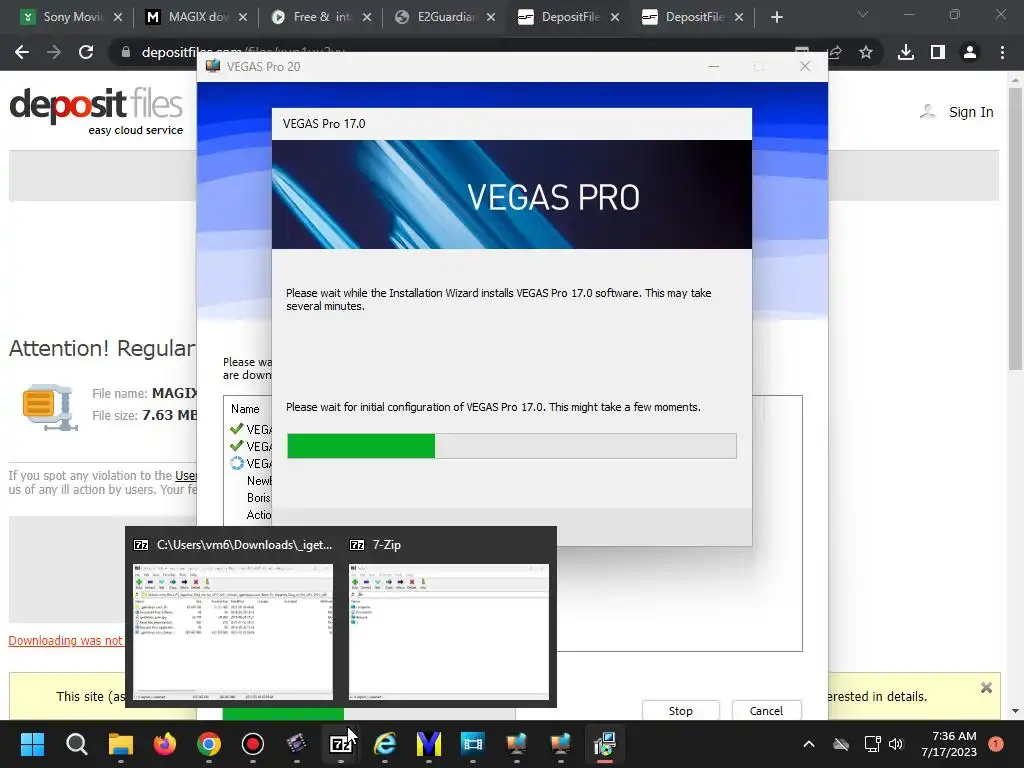The height and width of the screenshot is (768, 1024).
Task: Open Windows Search from taskbar
Action: tap(76, 744)
